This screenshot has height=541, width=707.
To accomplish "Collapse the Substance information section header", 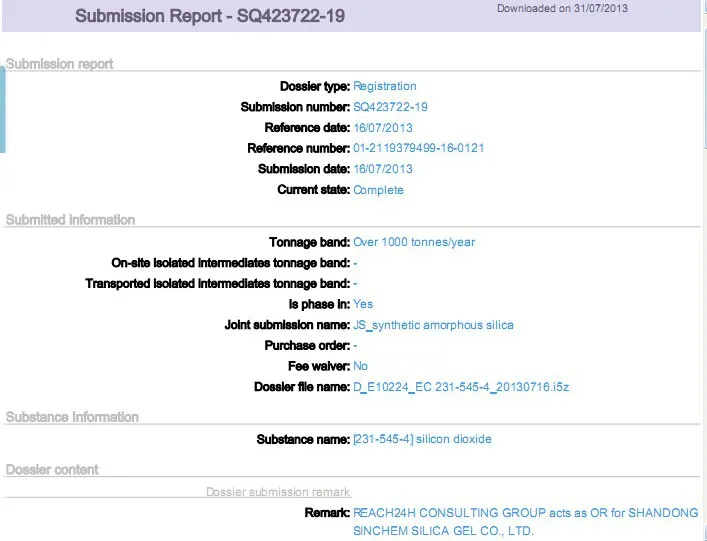I will click(72, 417).
